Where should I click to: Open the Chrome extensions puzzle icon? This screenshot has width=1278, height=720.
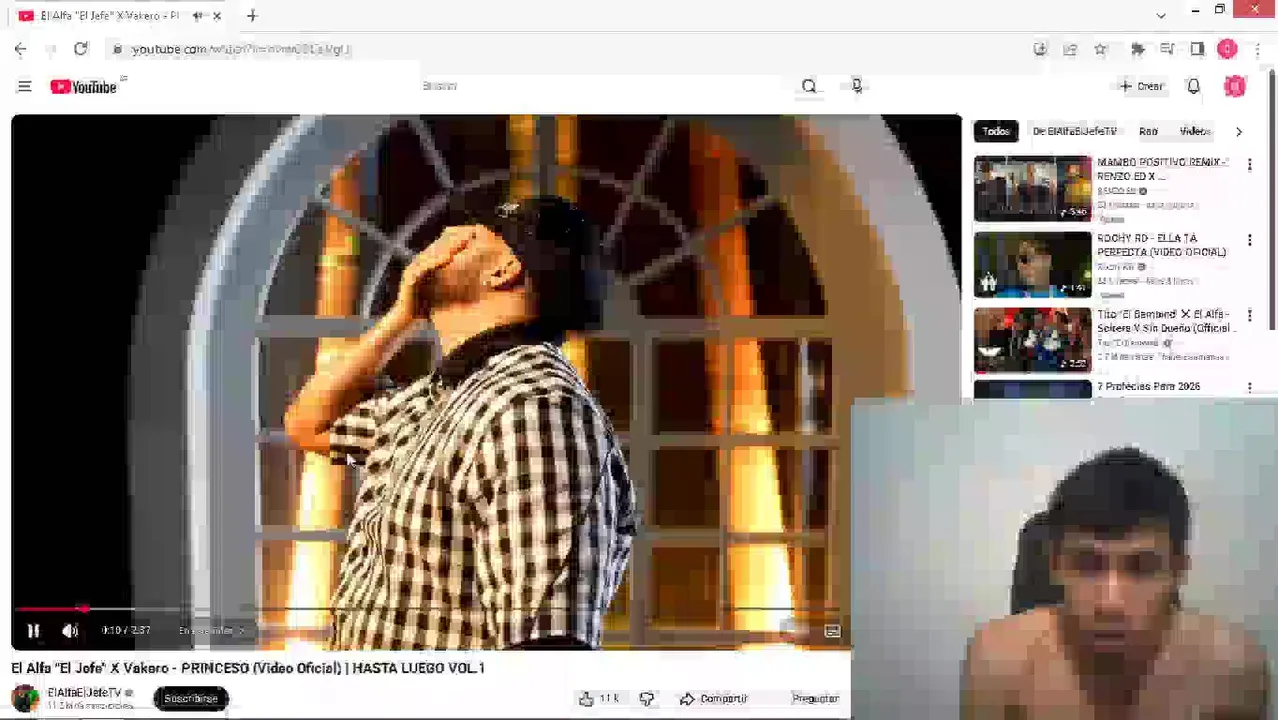pos(1137,49)
